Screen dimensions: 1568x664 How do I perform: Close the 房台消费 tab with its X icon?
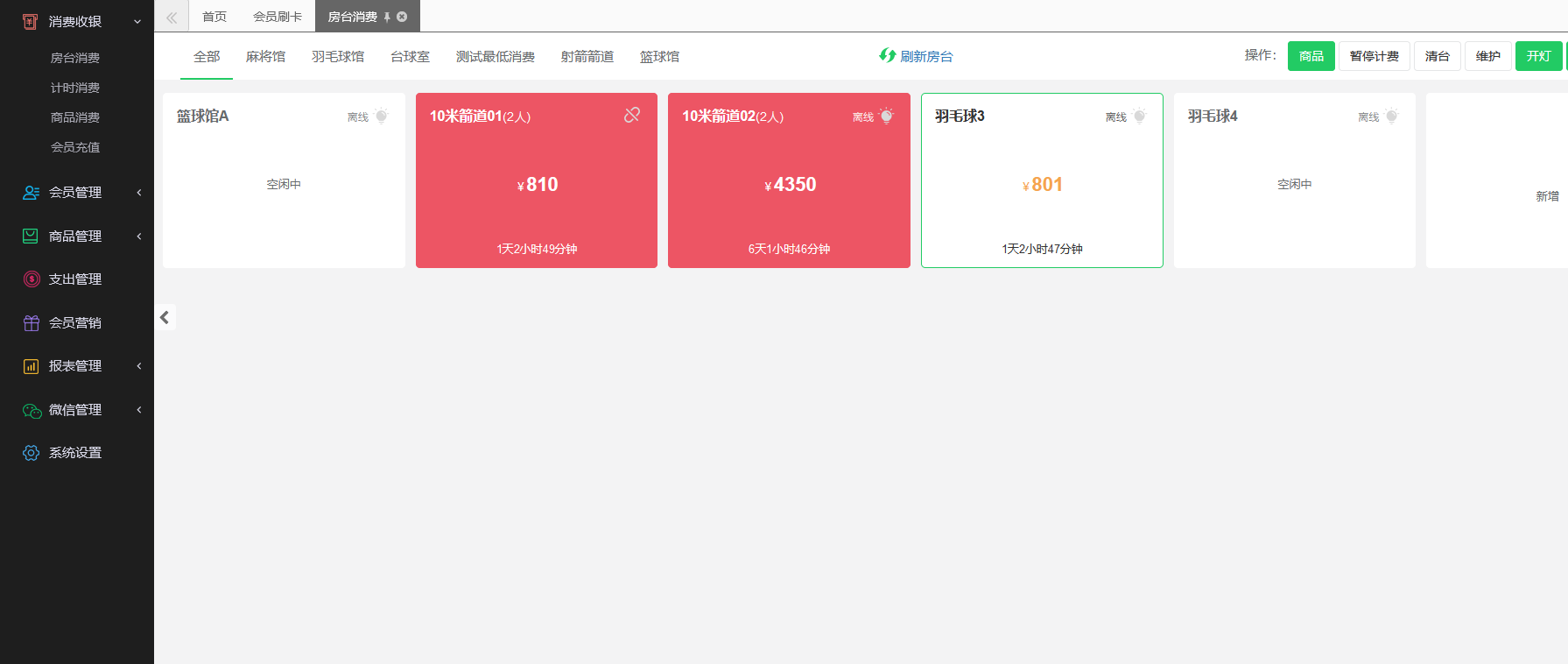click(x=402, y=17)
